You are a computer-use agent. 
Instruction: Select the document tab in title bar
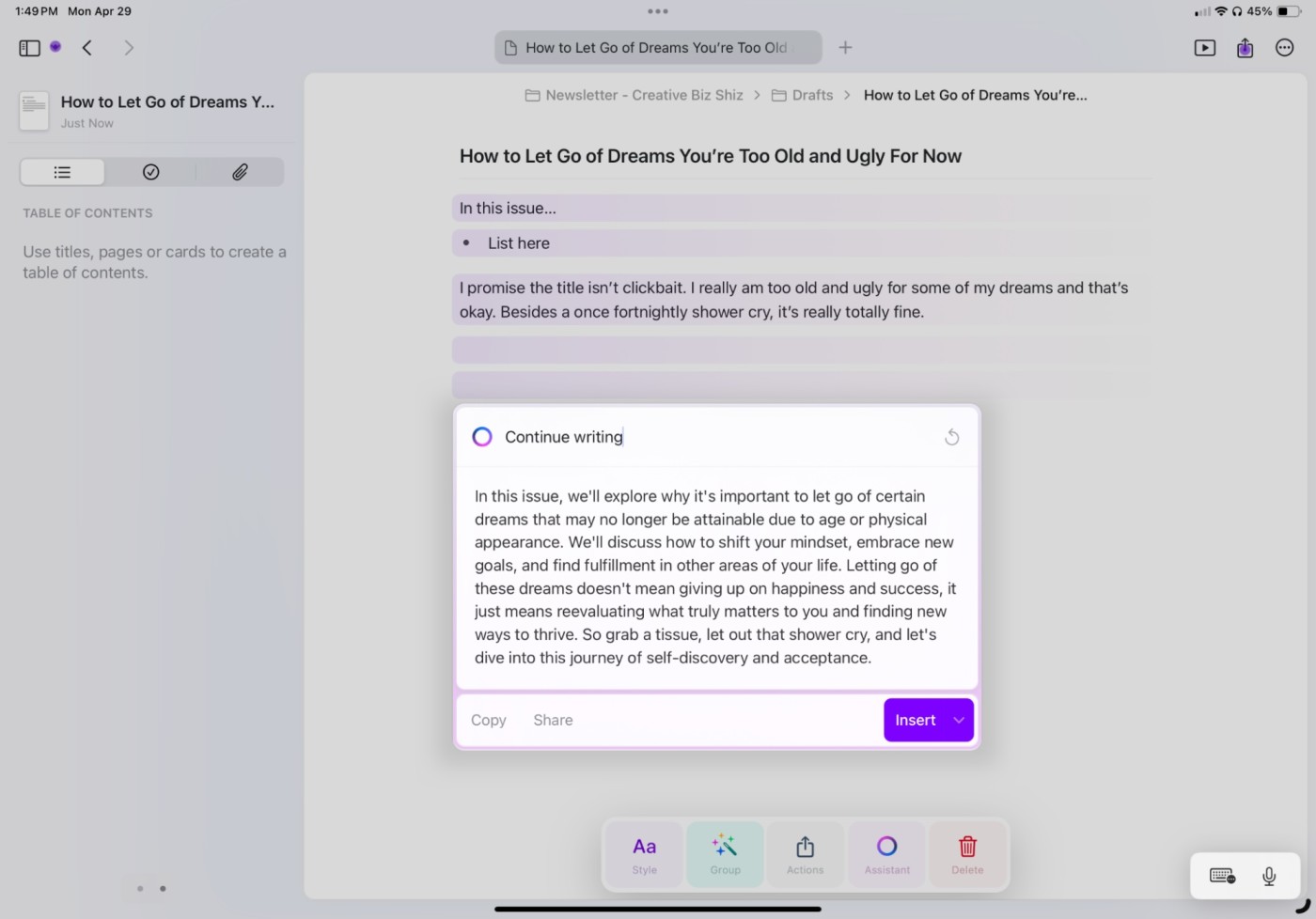(658, 48)
